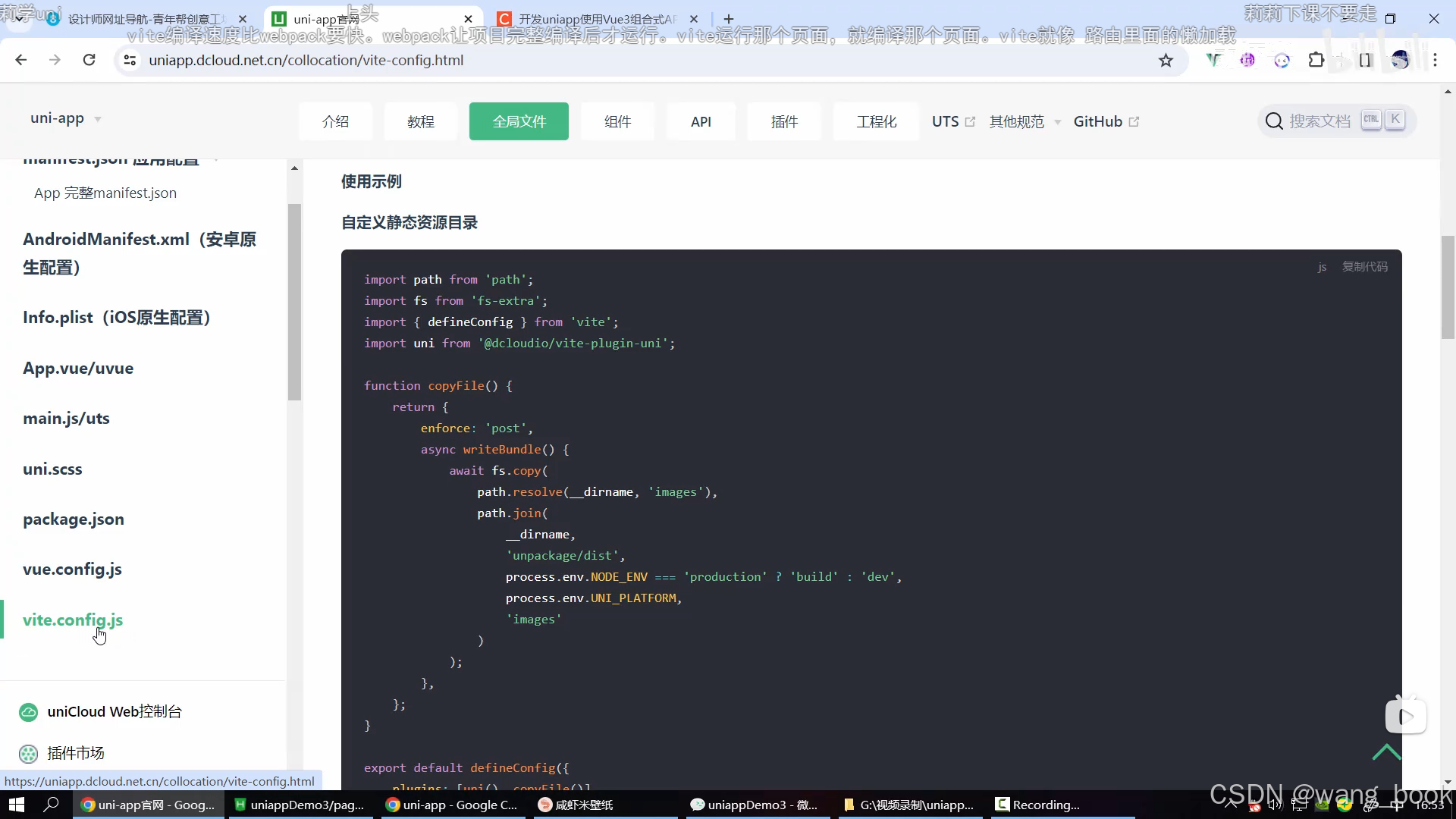Screen dimensions: 1456x819
Task: Open 插件市场 link in sidebar
Action: click(76, 753)
